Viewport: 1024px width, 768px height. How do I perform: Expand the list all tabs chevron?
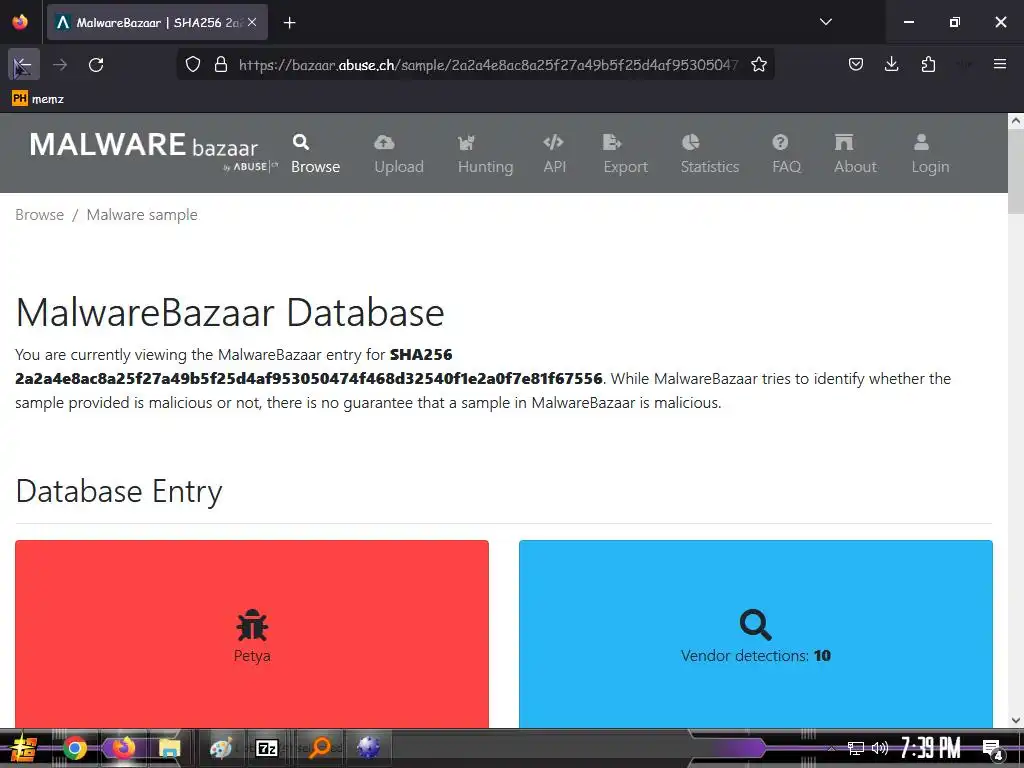[x=825, y=22]
